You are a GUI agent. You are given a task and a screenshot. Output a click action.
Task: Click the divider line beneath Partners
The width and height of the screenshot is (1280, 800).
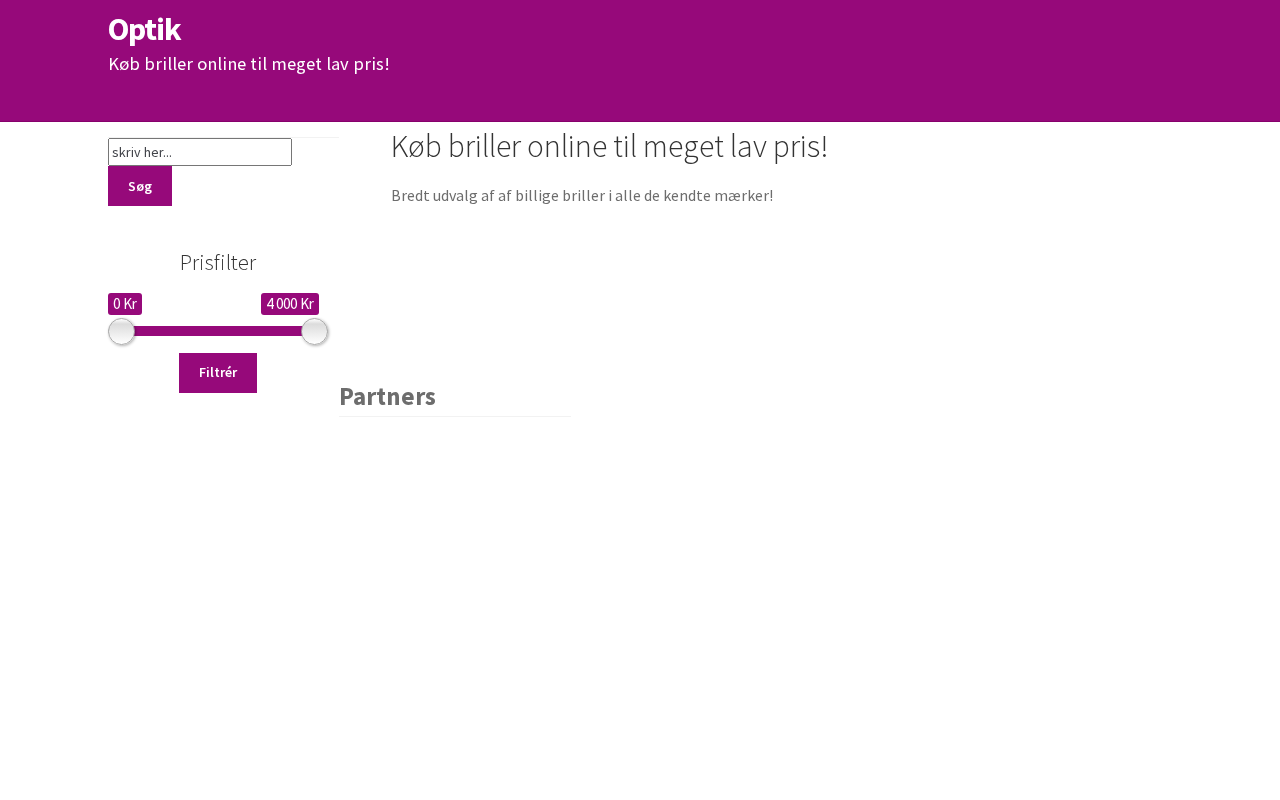click(x=455, y=416)
